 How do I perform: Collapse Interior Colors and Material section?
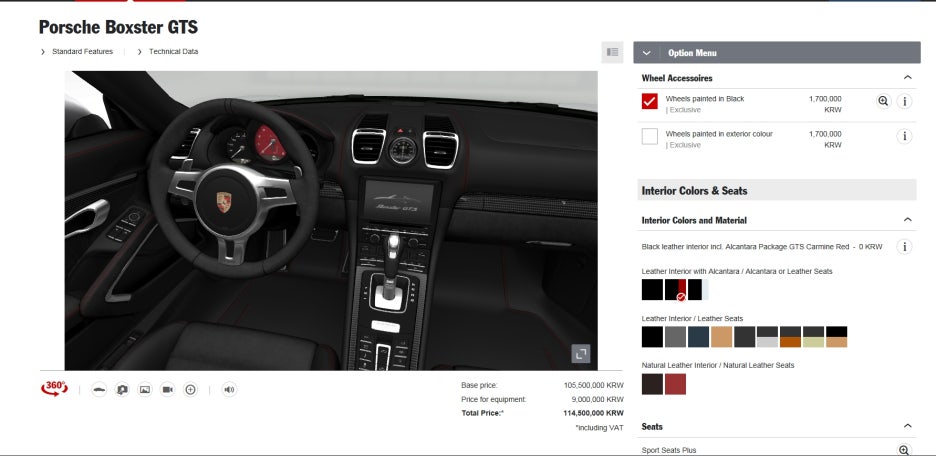point(907,220)
